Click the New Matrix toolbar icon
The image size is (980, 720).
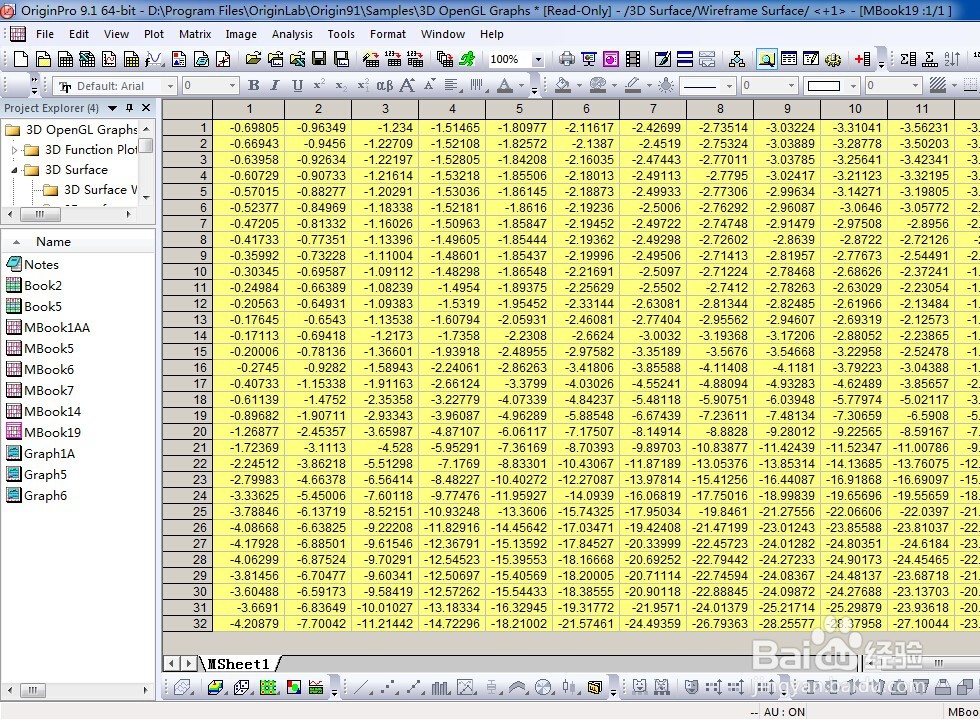pyautogui.click(x=131, y=59)
